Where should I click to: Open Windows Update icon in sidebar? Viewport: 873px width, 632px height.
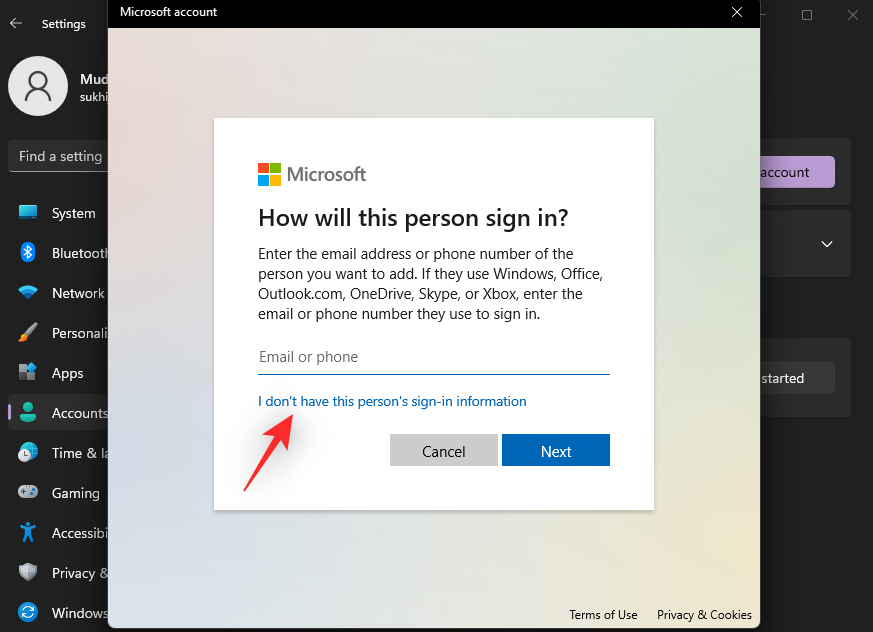[27, 612]
